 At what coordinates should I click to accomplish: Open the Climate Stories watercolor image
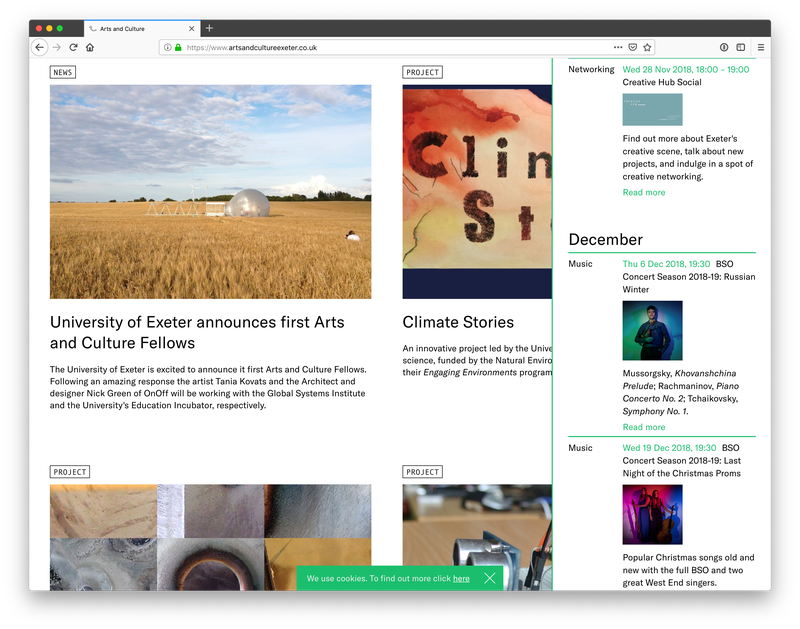point(477,192)
